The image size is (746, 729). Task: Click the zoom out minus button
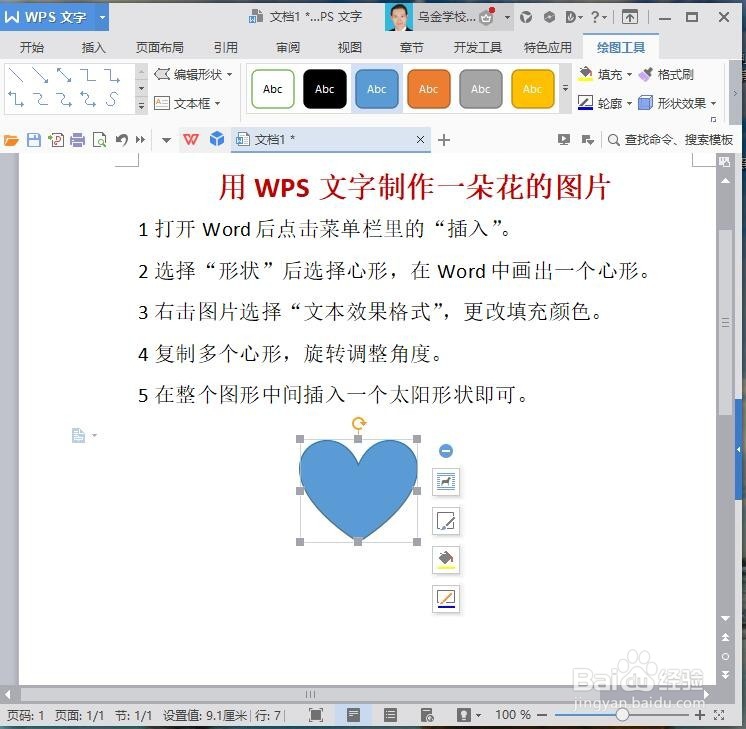(541, 715)
